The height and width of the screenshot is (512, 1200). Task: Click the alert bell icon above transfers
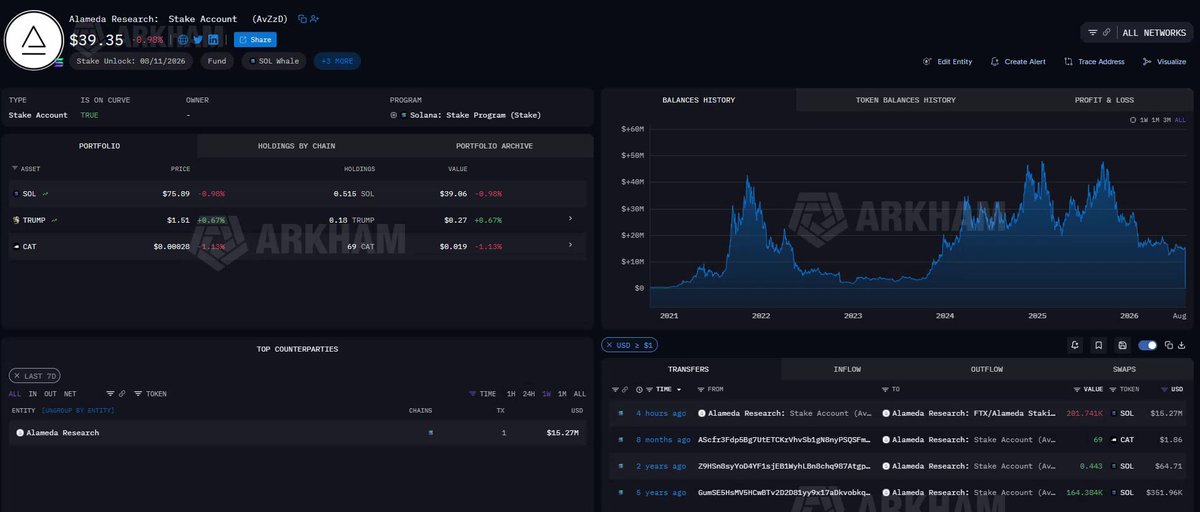[x=1075, y=345]
